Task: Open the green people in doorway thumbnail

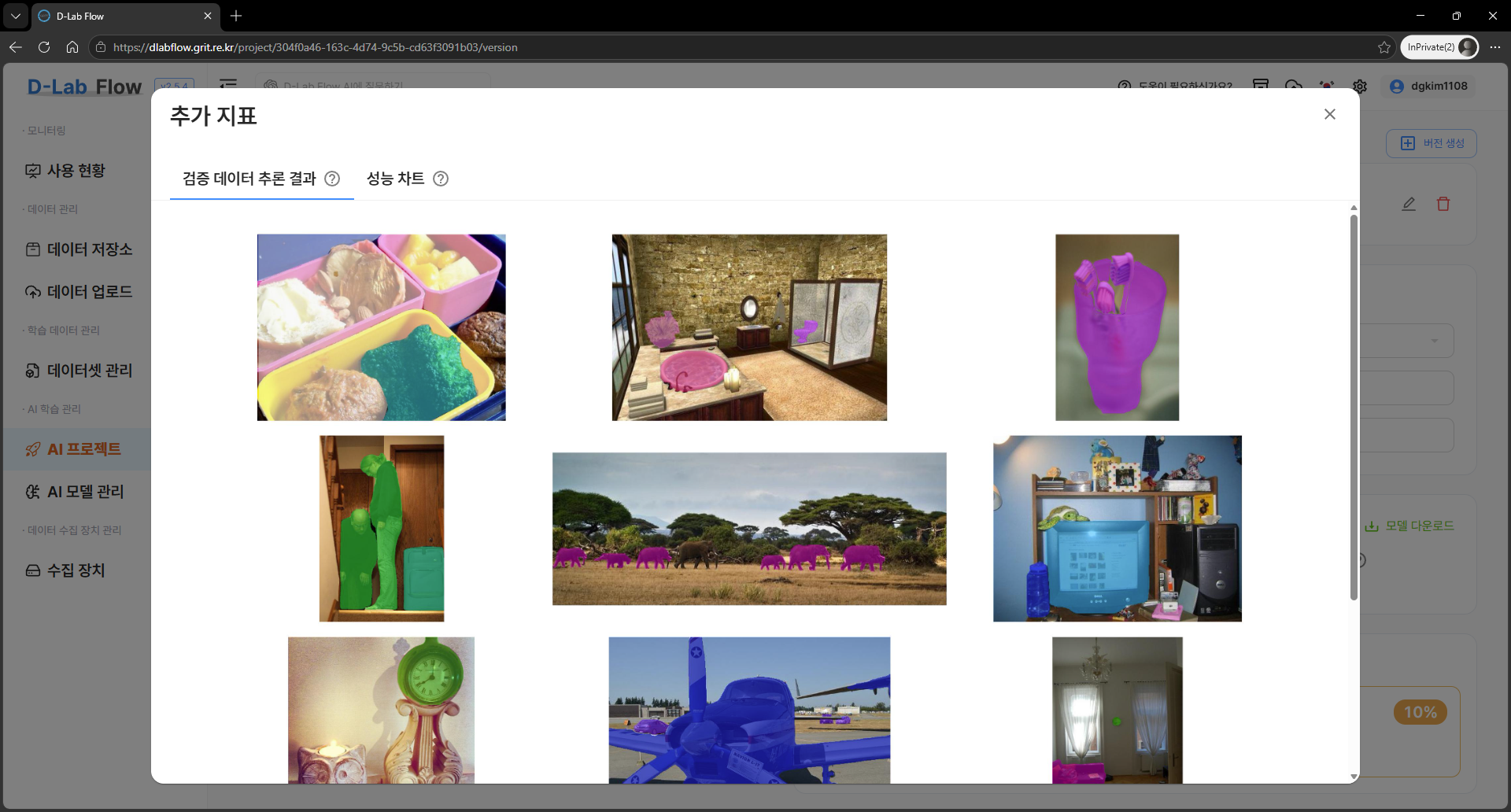Action: point(382,529)
